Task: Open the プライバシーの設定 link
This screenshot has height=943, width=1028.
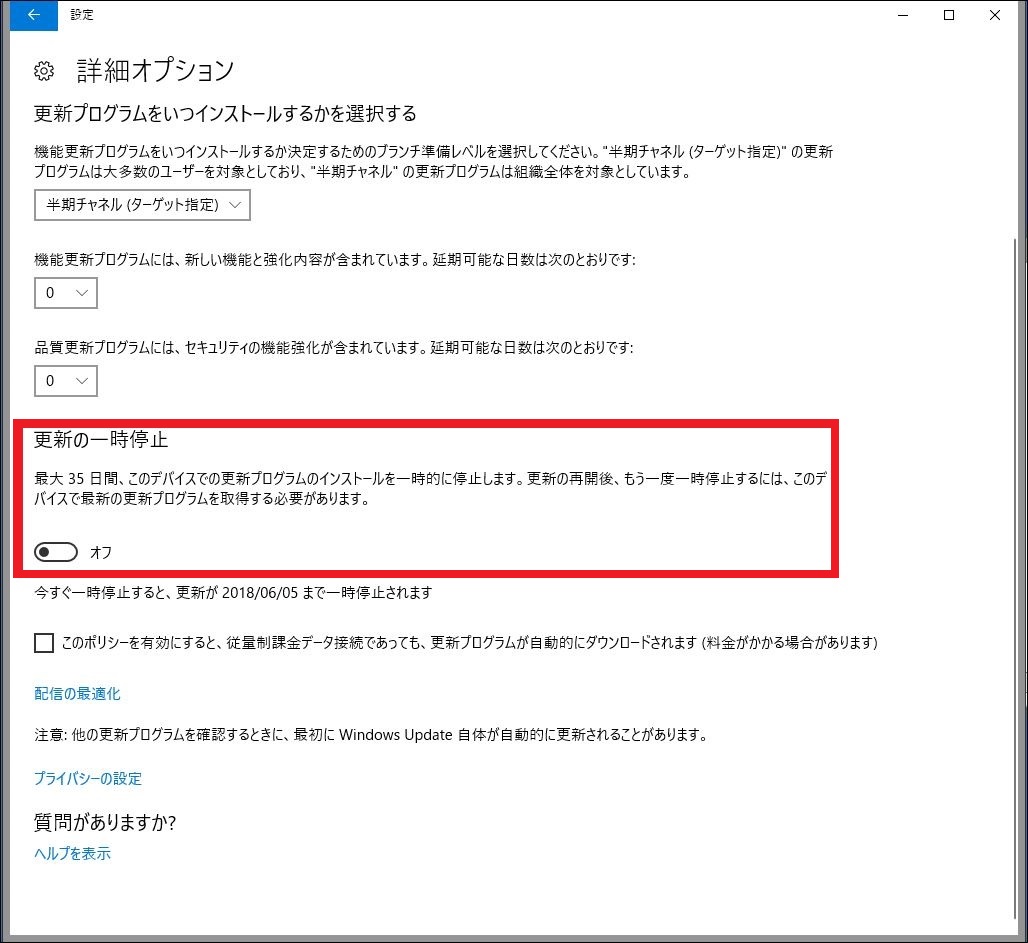Action: pyautogui.click(x=88, y=778)
